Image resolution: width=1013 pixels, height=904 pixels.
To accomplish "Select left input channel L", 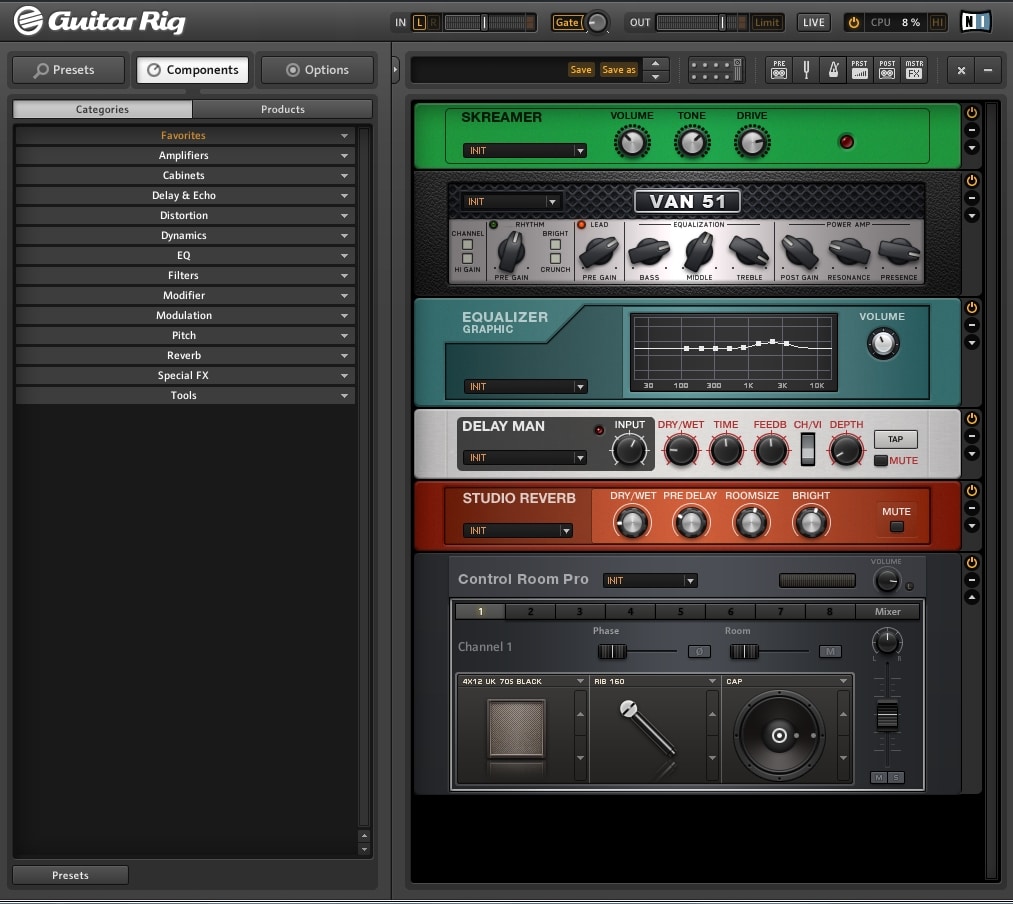I will (419, 23).
